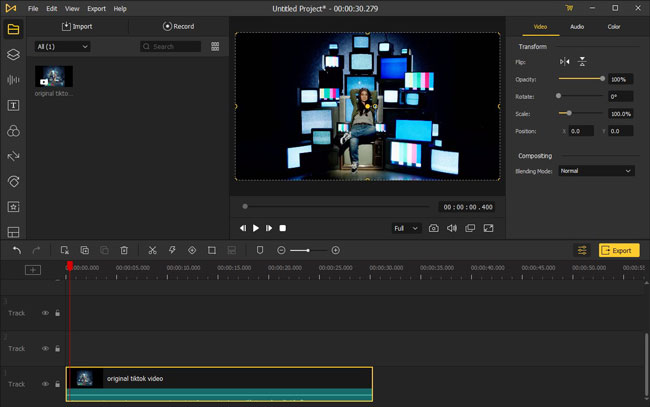Select the Video properties tab
Image resolution: width=650 pixels, height=407 pixels.
[540, 27]
